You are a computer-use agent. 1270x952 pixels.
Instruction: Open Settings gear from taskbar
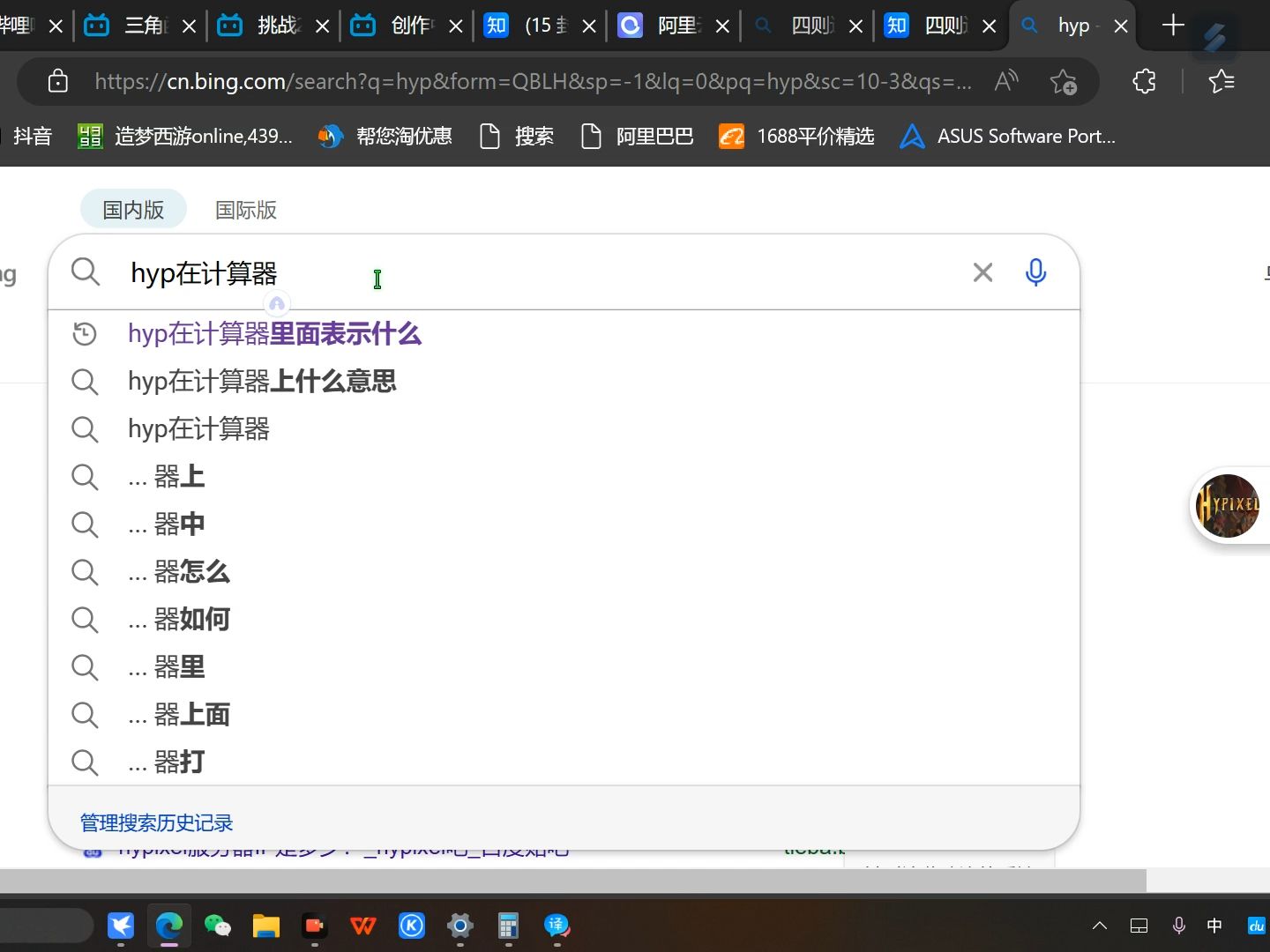pos(460,926)
